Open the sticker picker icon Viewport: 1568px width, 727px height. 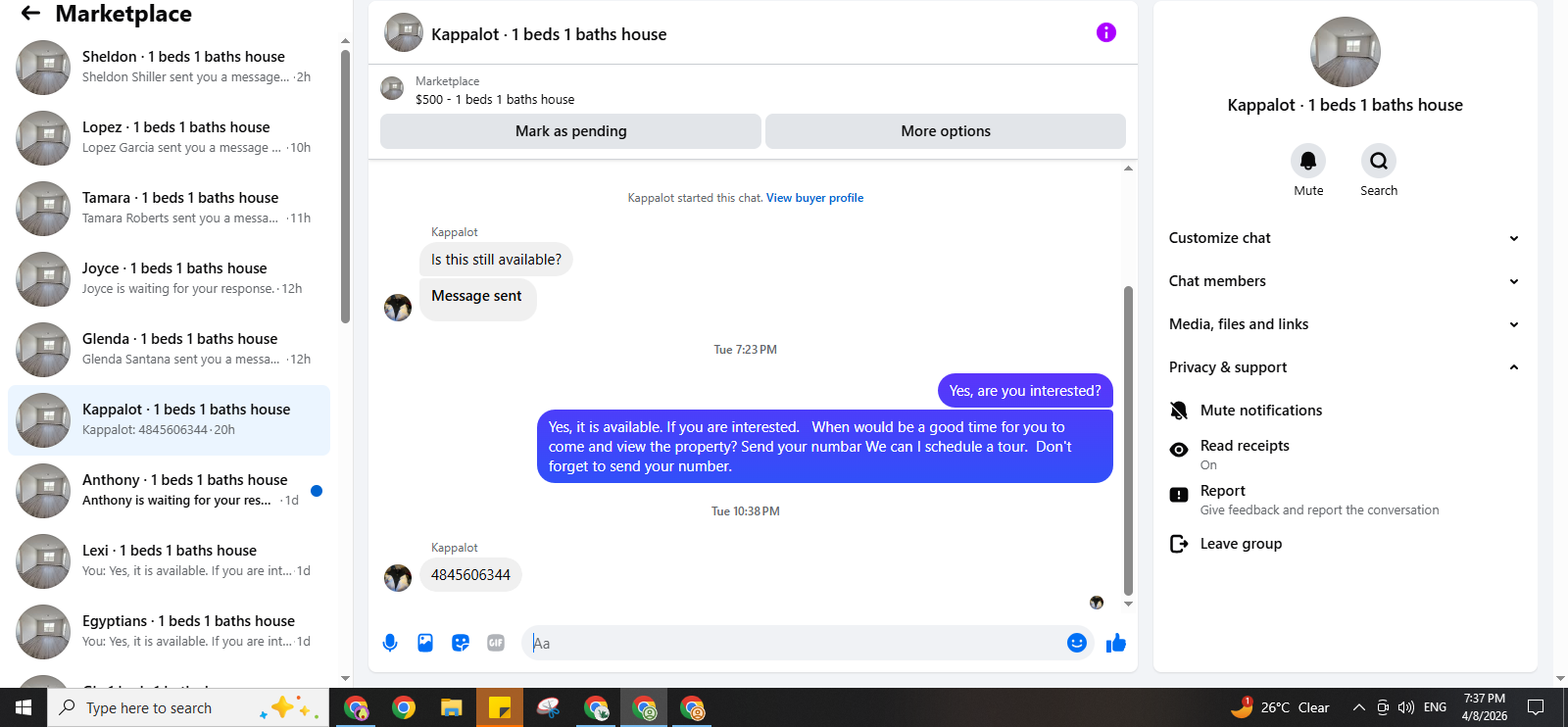point(461,643)
